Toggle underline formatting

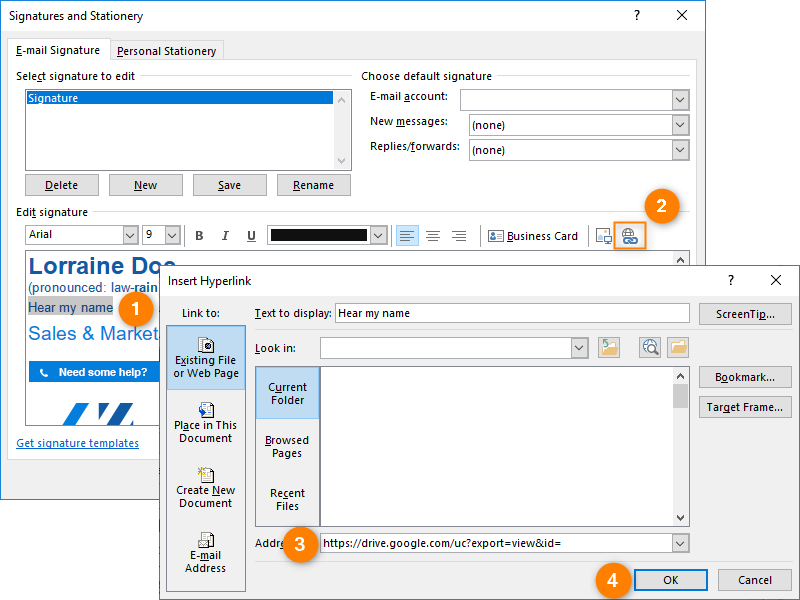tap(251, 236)
